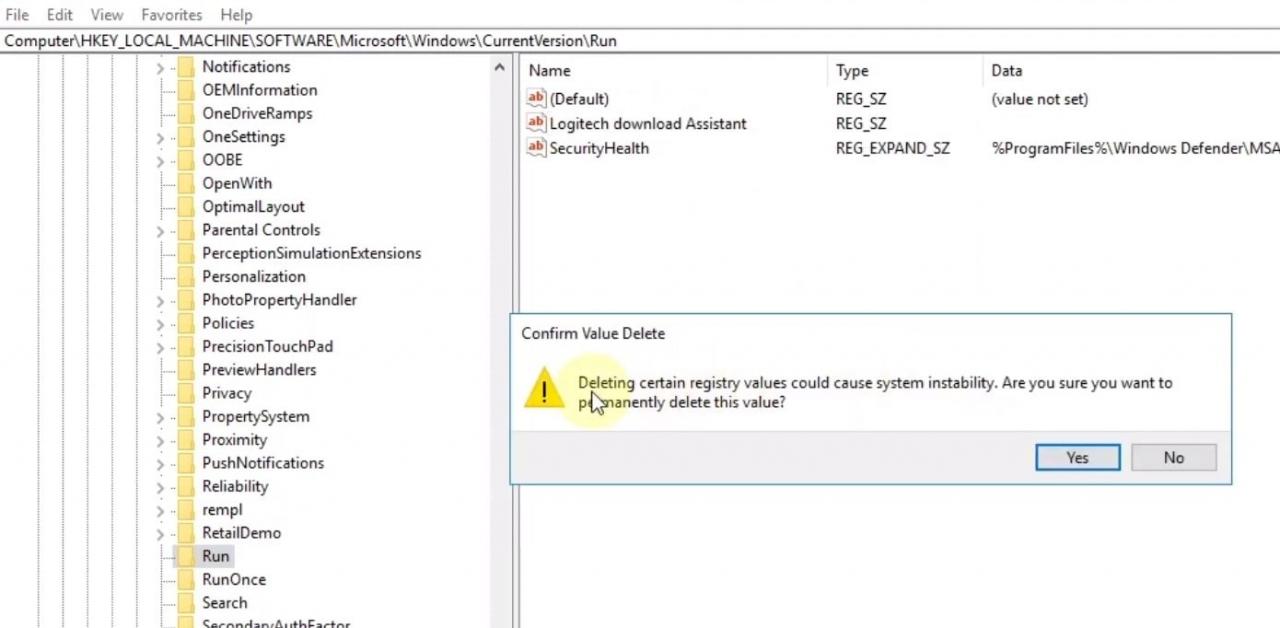Viewport: 1280px width, 628px height.
Task: Open the Favorites menu
Action: (x=172, y=15)
